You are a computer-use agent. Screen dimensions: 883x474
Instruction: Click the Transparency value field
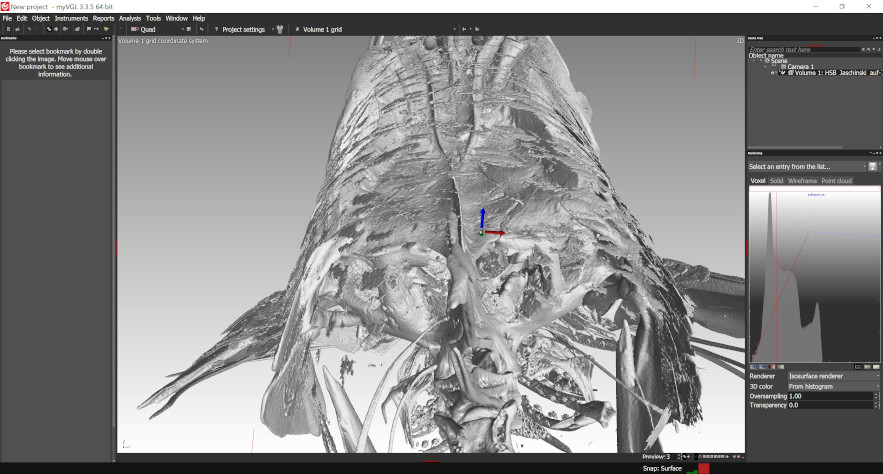(830, 405)
